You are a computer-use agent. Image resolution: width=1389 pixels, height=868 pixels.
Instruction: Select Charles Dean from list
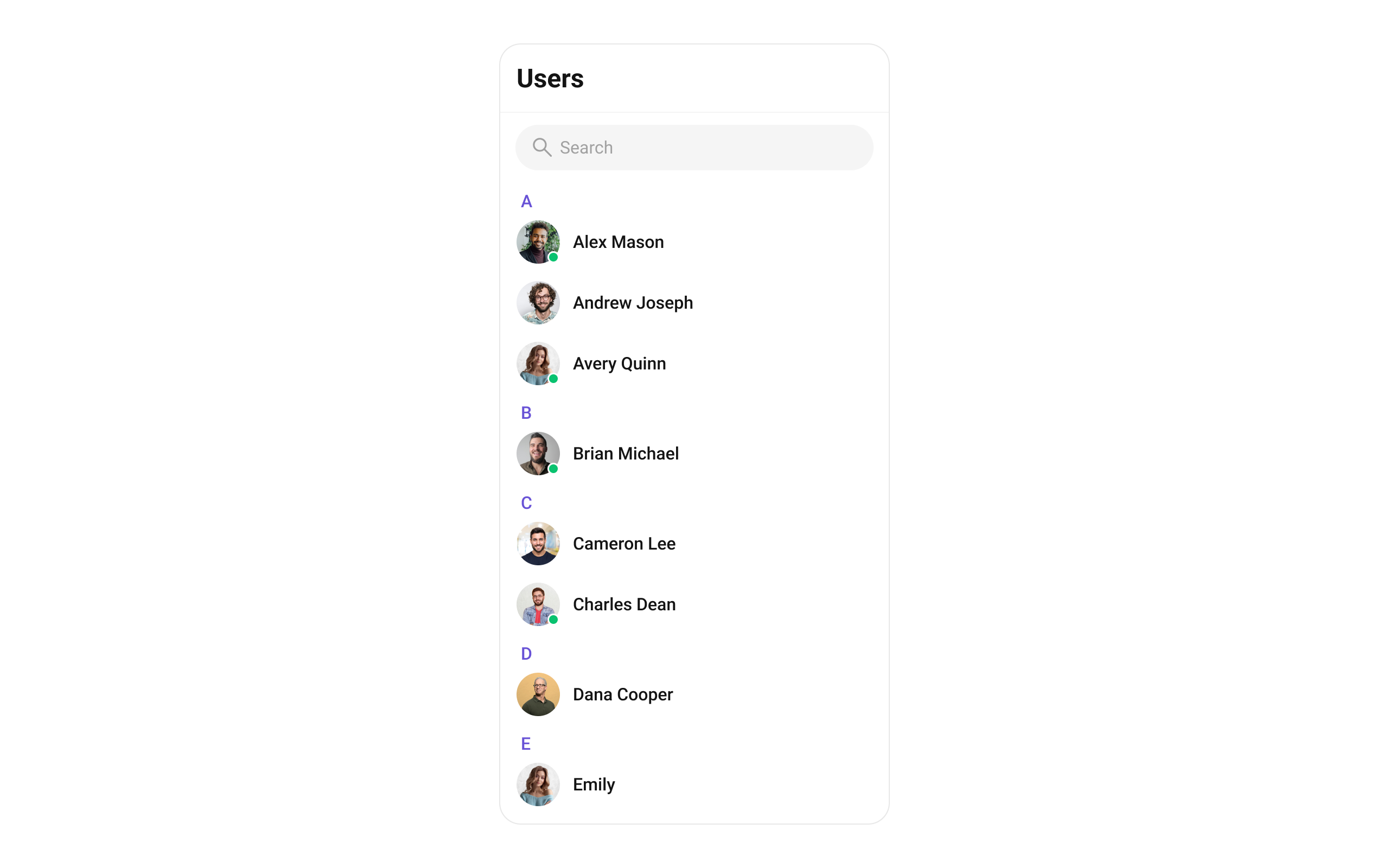pyautogui.click(x=694, y=604)
